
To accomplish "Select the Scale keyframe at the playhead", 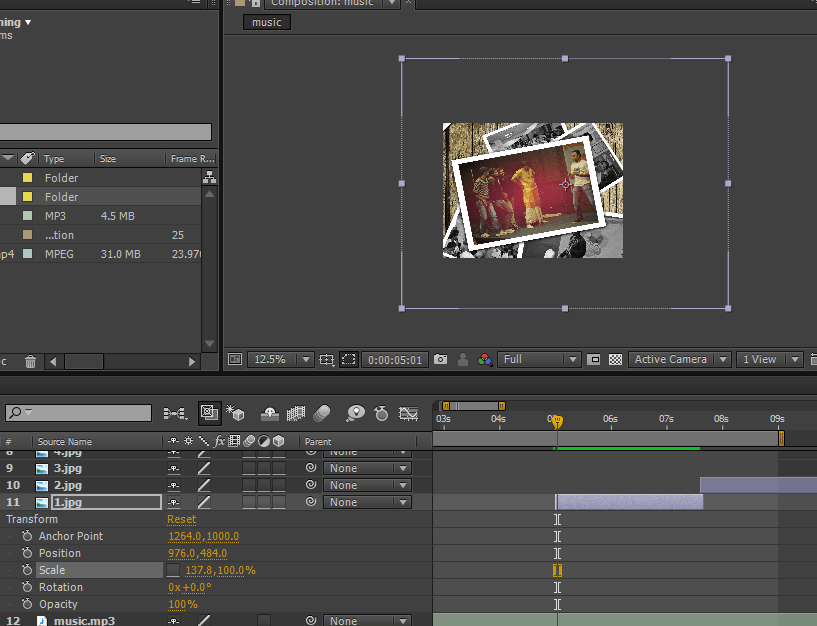I will (557, 570).
